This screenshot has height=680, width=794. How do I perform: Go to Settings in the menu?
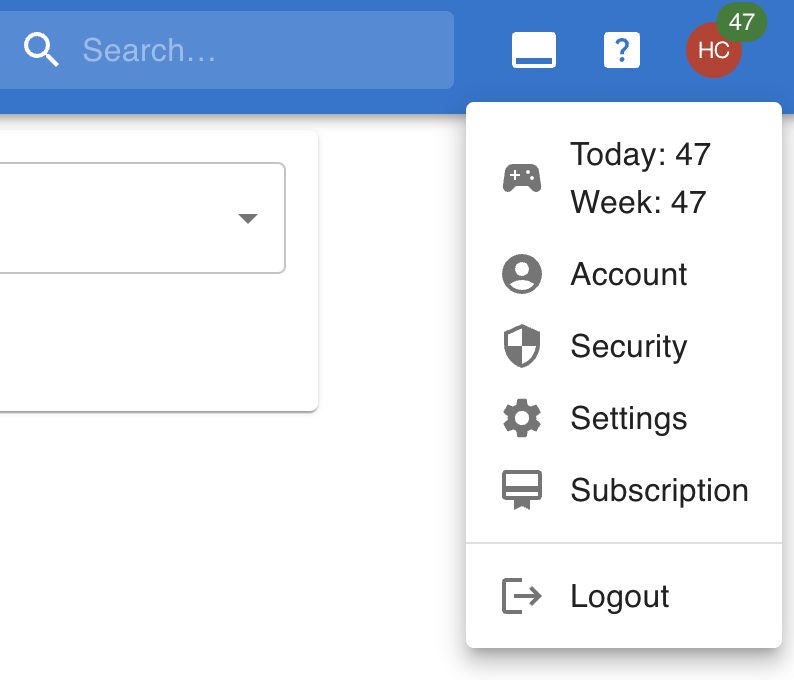tap(628, 419)
